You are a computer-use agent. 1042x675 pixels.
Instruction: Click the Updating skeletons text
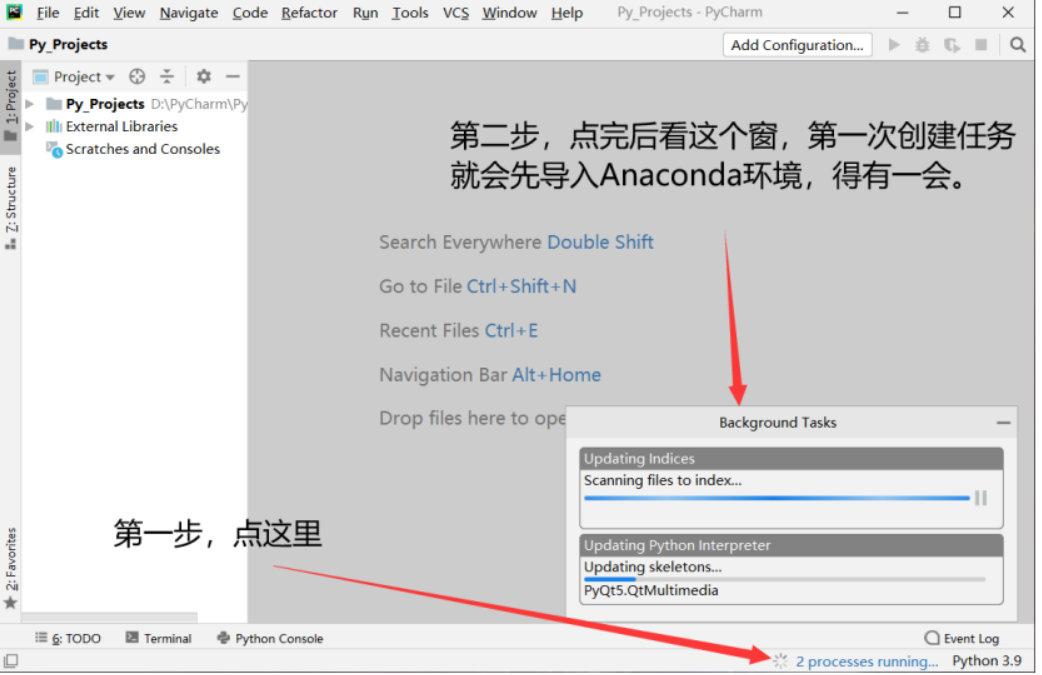coord(653,567)
